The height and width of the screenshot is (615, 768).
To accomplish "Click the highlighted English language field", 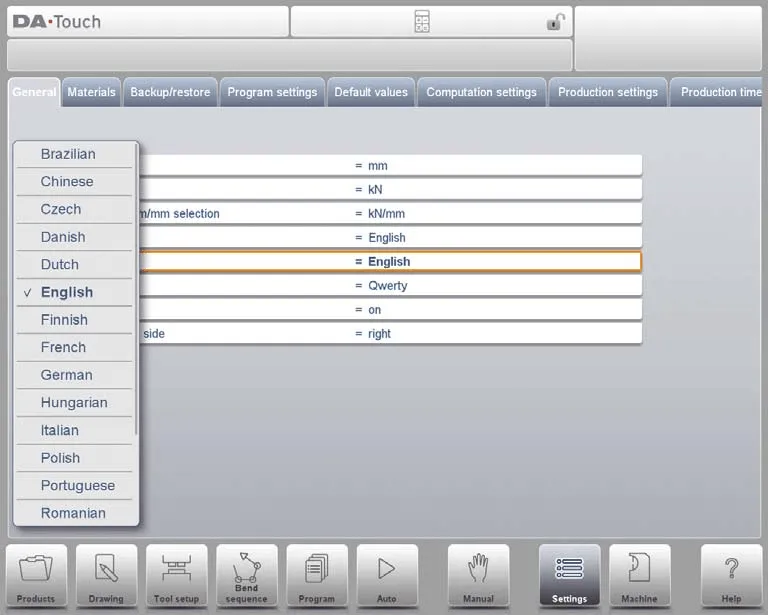I will click(495, 262).
